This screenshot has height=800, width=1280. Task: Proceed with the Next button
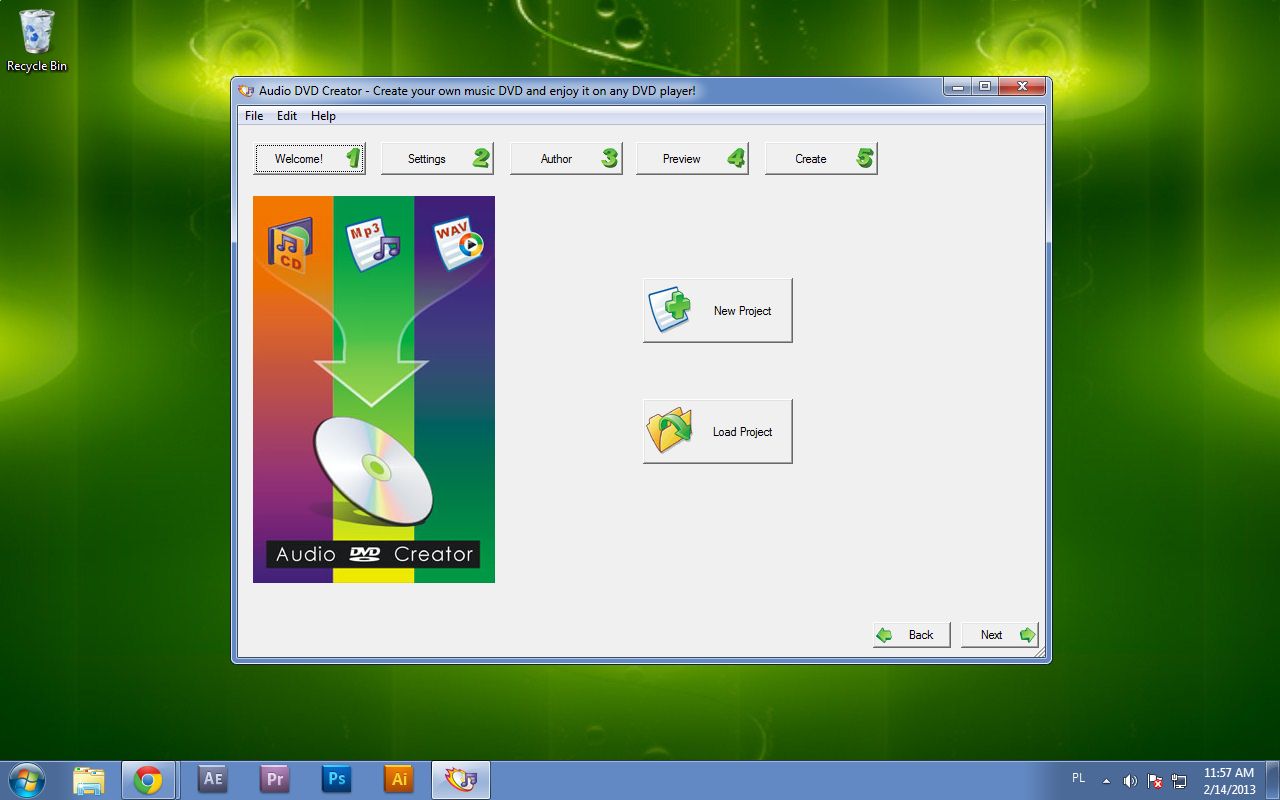click(1000, 634)
